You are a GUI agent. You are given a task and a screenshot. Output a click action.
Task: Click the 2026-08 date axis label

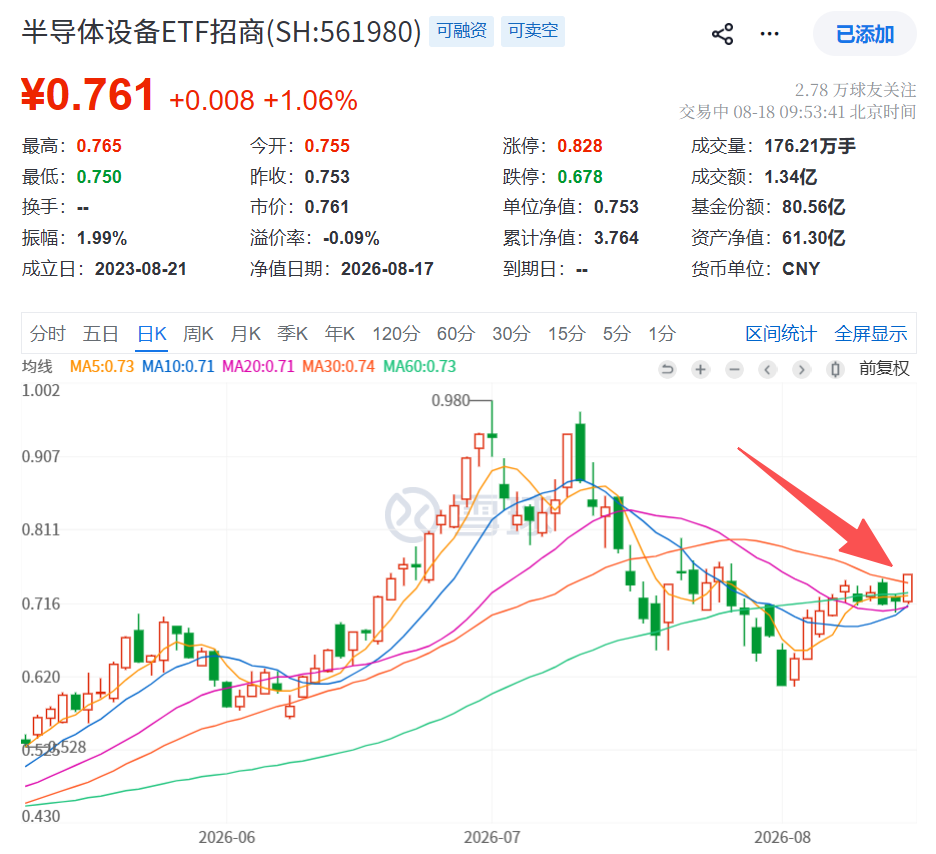[x=783, y=838]
